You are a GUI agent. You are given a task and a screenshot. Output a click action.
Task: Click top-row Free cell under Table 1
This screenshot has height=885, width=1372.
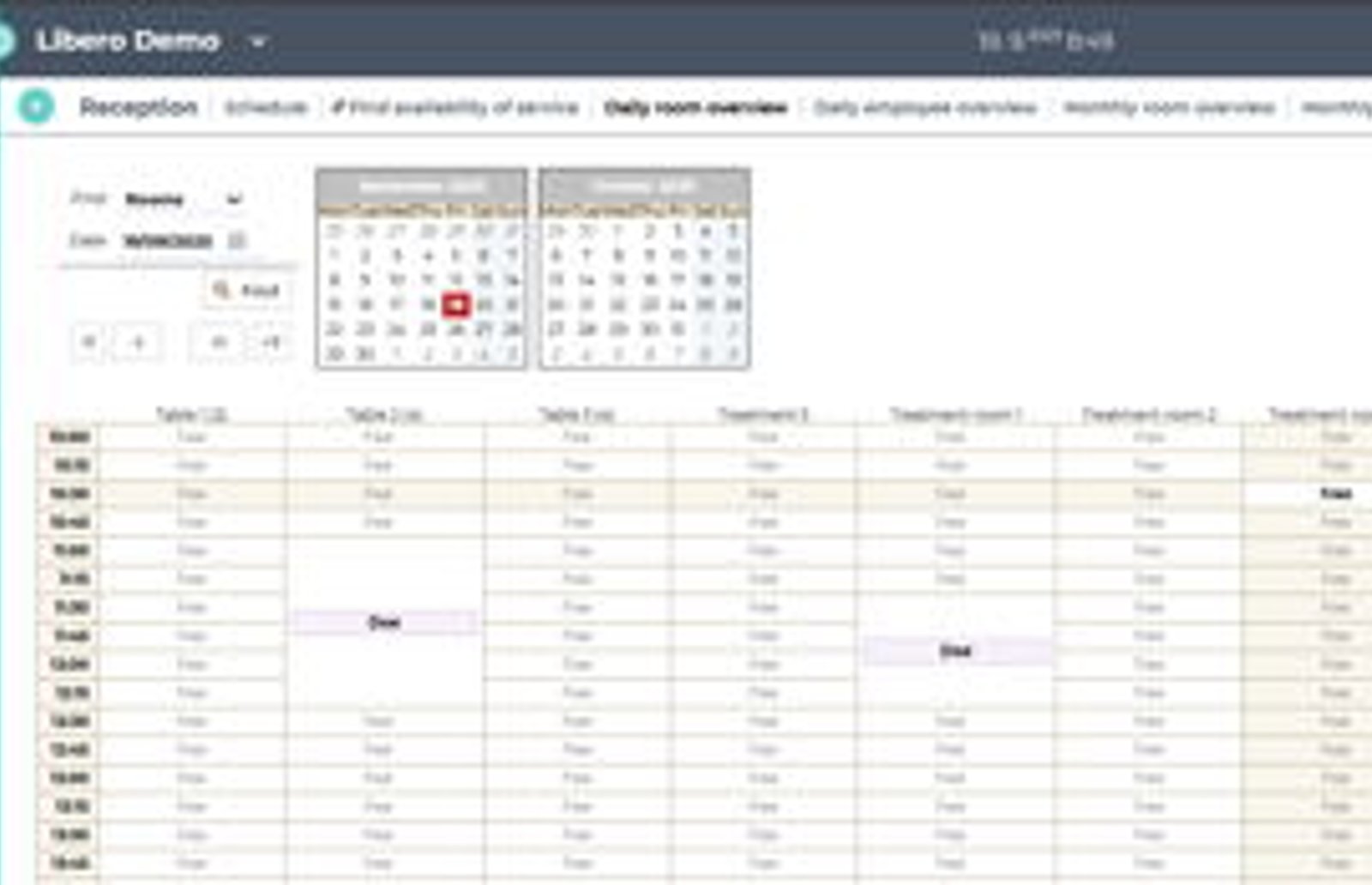click(x=192, y=436)
